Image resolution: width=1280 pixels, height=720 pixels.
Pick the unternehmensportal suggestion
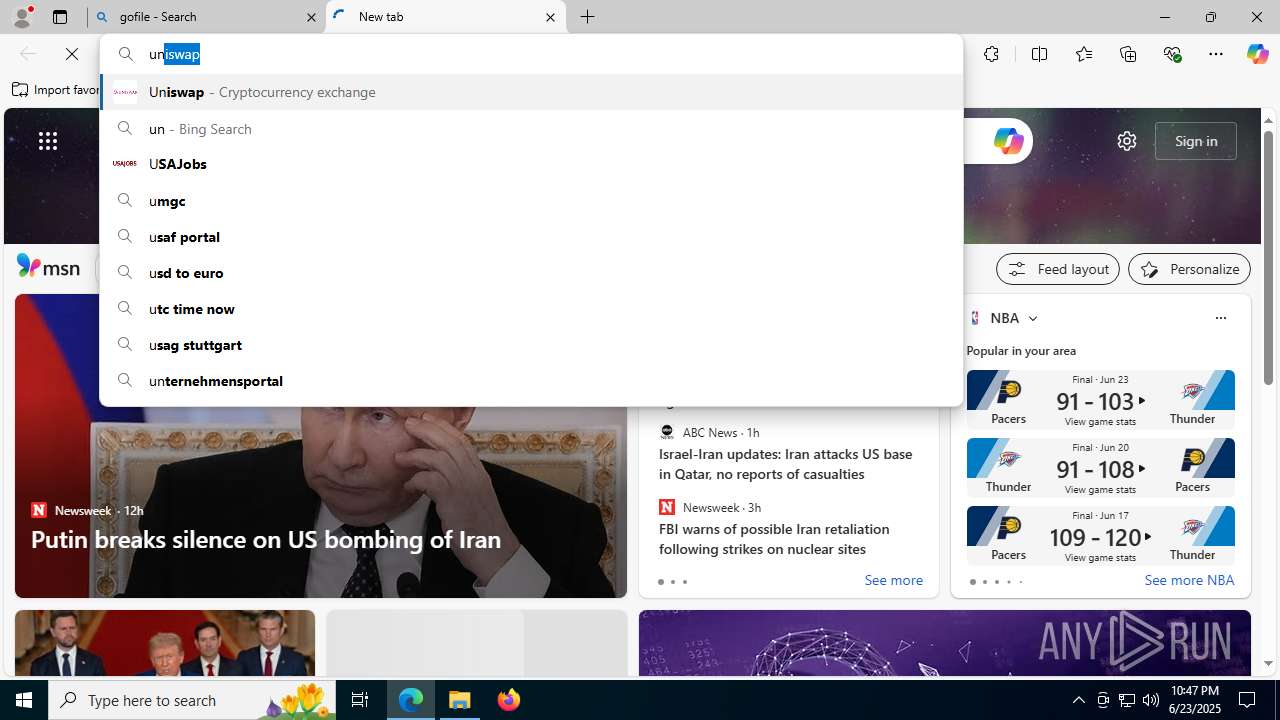pos(531,380)
